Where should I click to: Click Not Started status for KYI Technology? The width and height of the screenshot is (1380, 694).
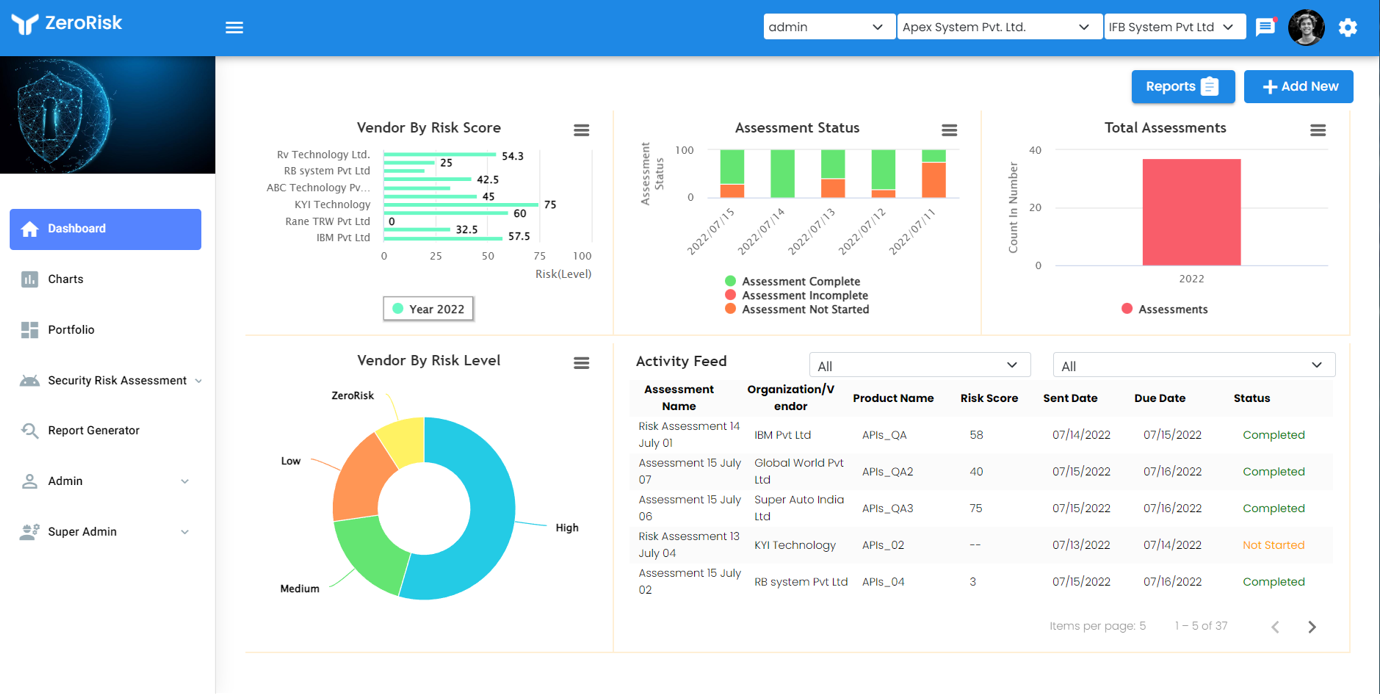tap(1273, 545)
